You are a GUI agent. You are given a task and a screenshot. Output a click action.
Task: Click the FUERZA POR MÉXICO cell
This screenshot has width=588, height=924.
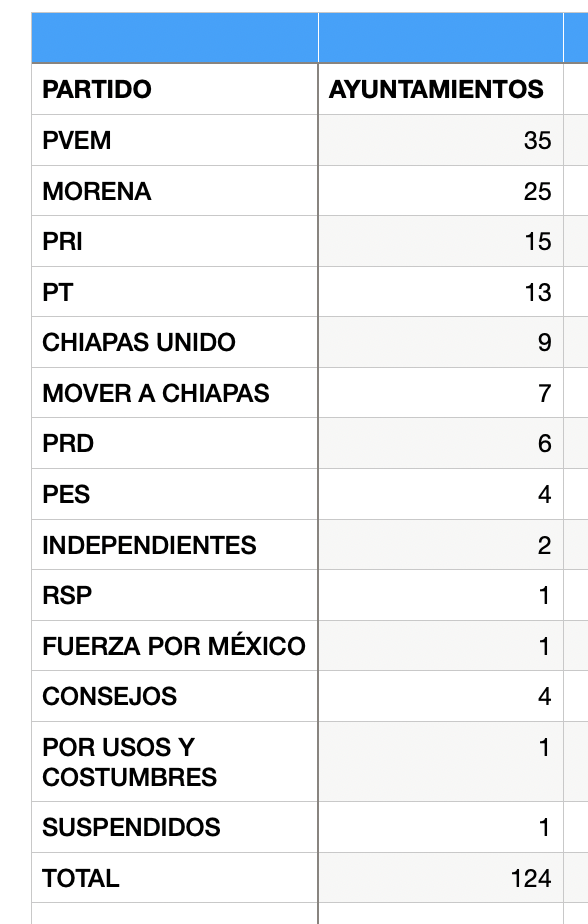174,645
